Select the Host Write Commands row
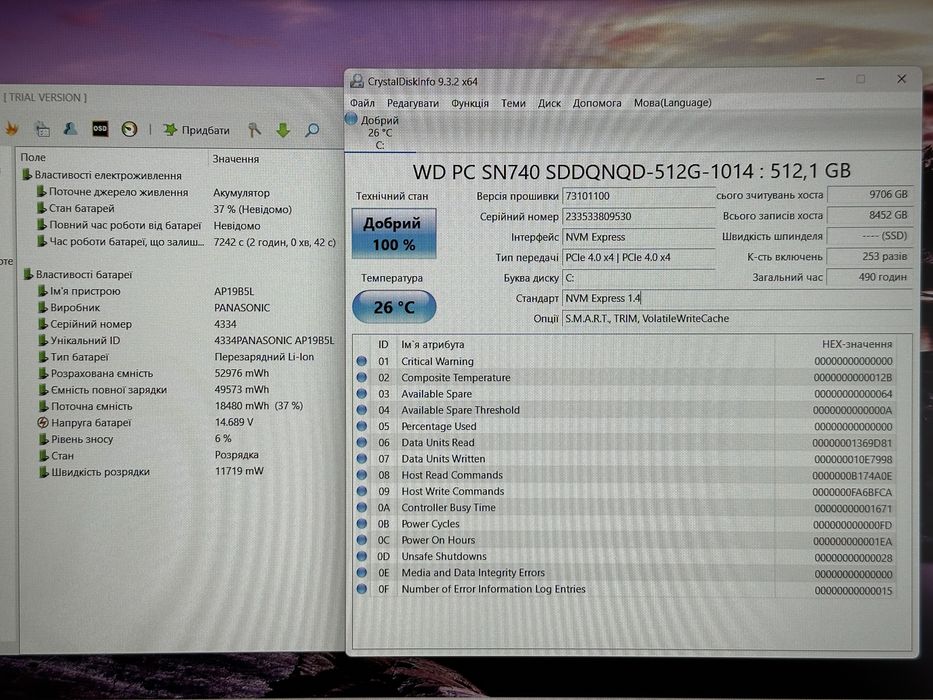The width and height of the screenshot is (933, 700). click(625, 491)
